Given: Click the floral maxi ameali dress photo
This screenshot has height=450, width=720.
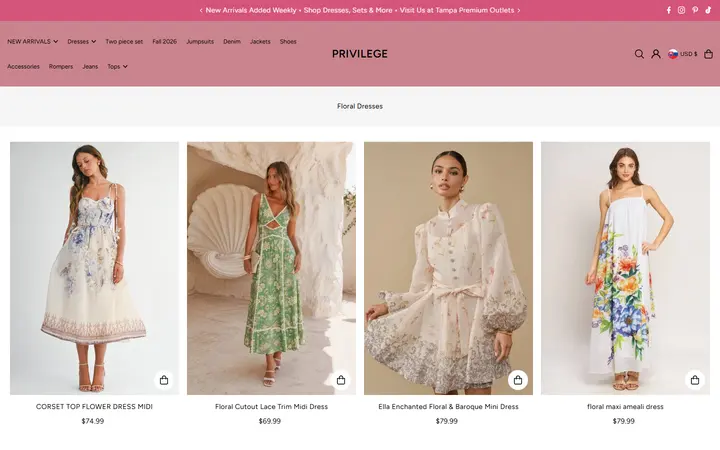Looking at the screenshot, I should click(x=625, y=268).
